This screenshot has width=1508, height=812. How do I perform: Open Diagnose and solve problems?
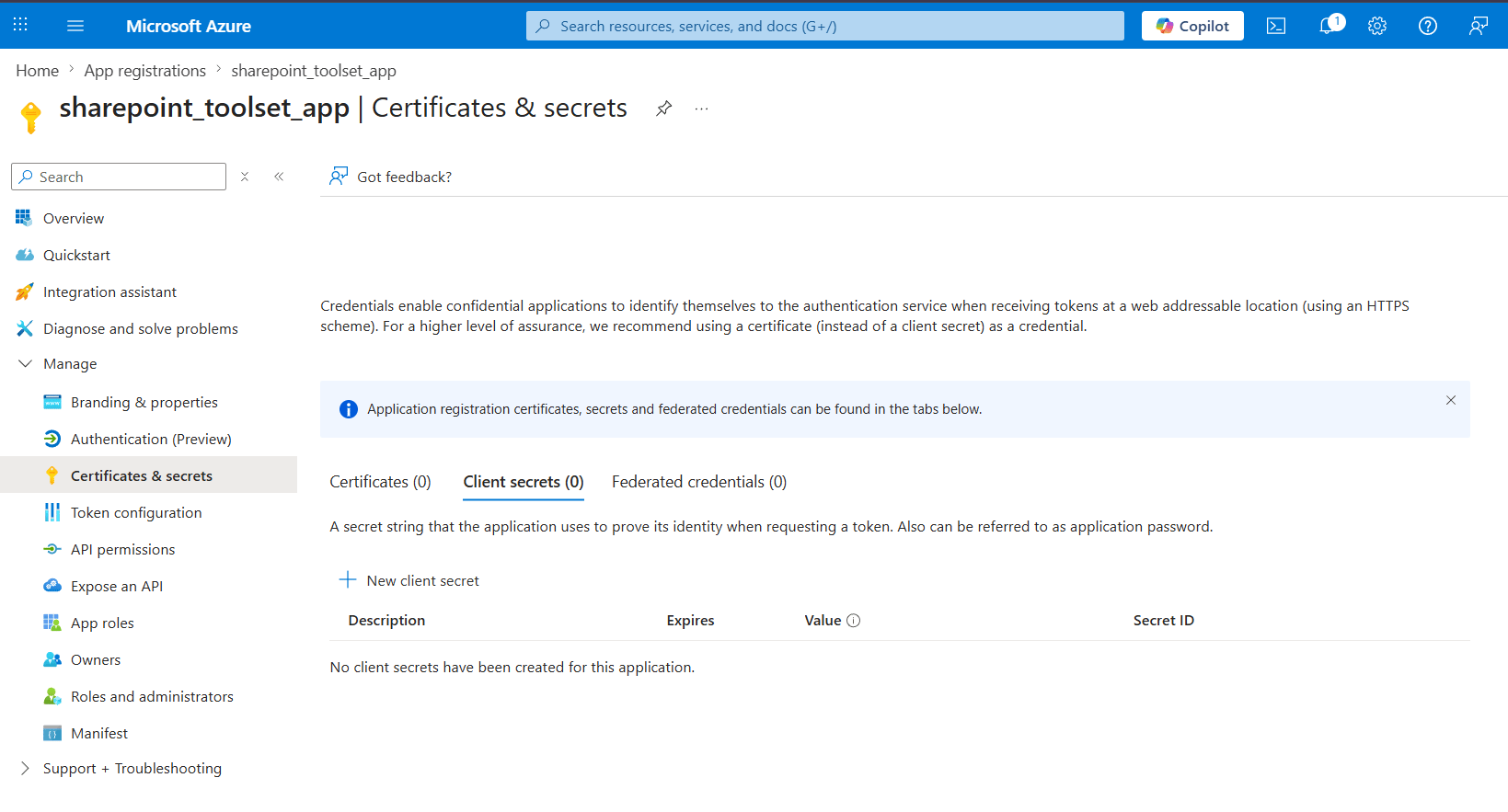click(140, 328)
